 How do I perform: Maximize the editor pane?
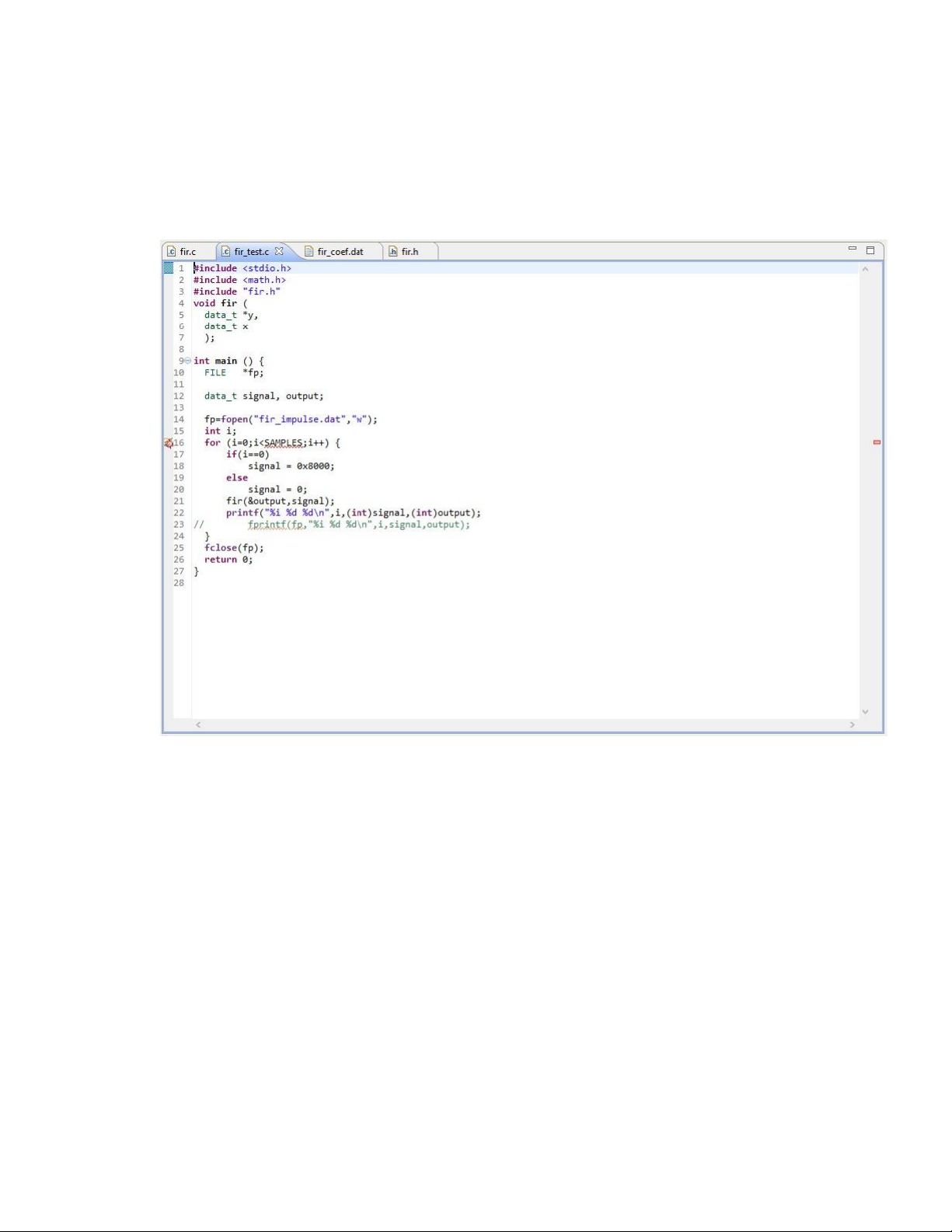point(870,250)
